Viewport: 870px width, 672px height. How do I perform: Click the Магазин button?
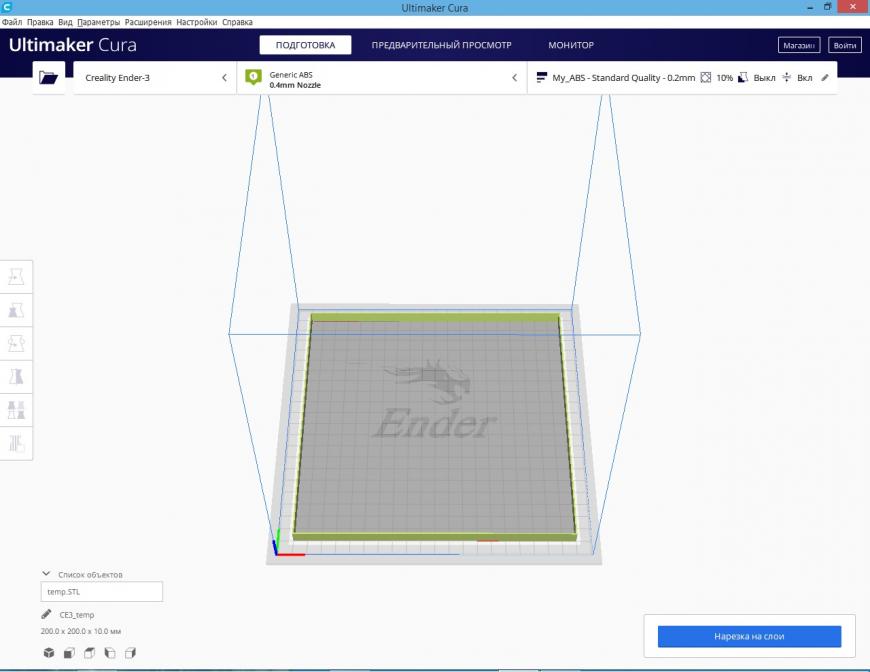pos(799,46)
